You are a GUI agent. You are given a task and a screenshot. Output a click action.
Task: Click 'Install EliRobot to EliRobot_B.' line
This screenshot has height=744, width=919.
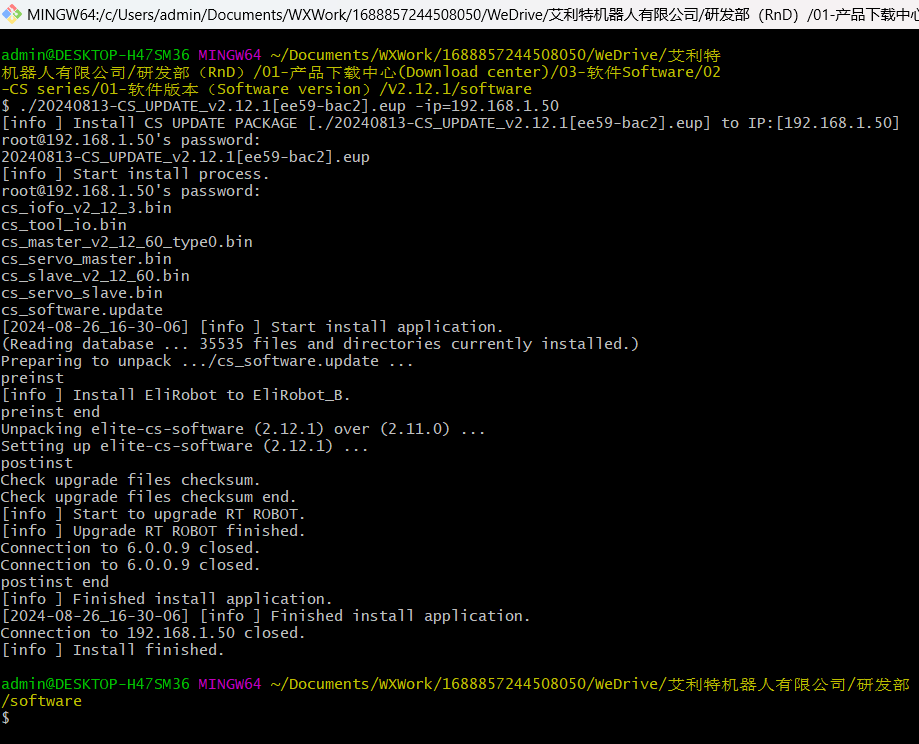pos(175,395)
